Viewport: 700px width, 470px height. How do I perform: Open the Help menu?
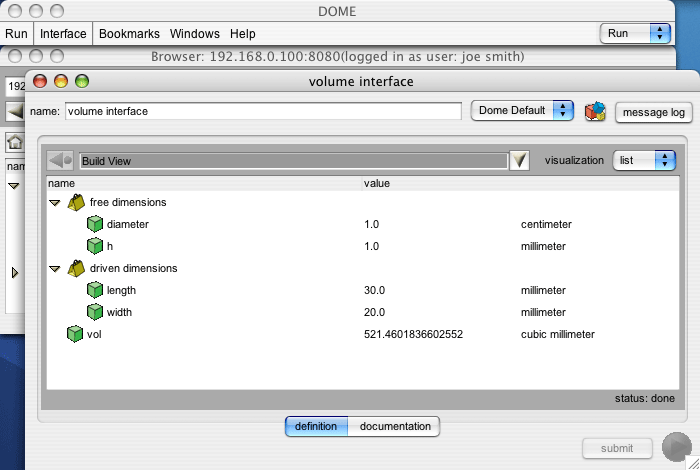point(243,34)
